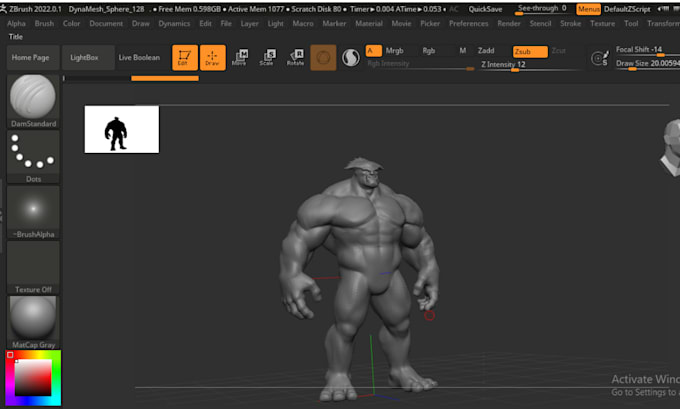Open the Alpha menu
Image resolution: width=680 pixels, height=409 pixels.
pyautogui.click(x=16, y=23)
